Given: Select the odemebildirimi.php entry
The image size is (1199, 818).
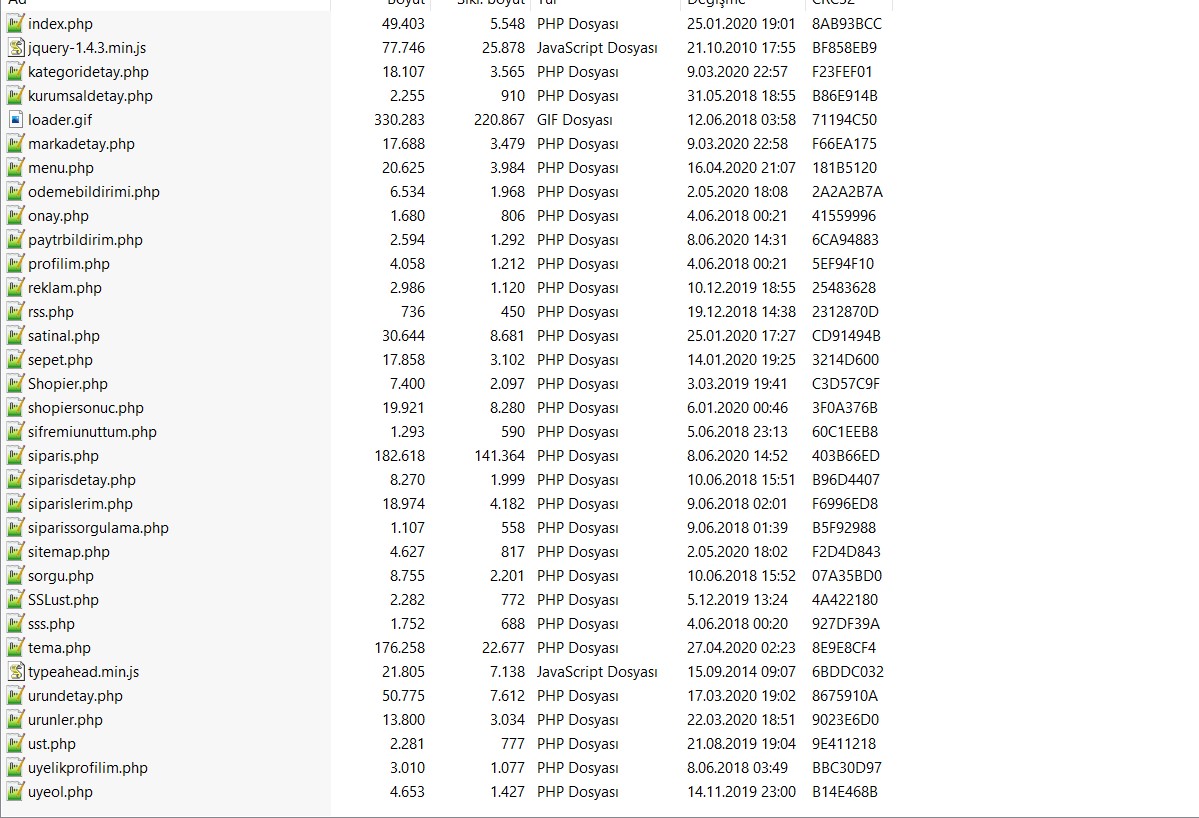Looking at the screenshot, I should tap(94, 192).
